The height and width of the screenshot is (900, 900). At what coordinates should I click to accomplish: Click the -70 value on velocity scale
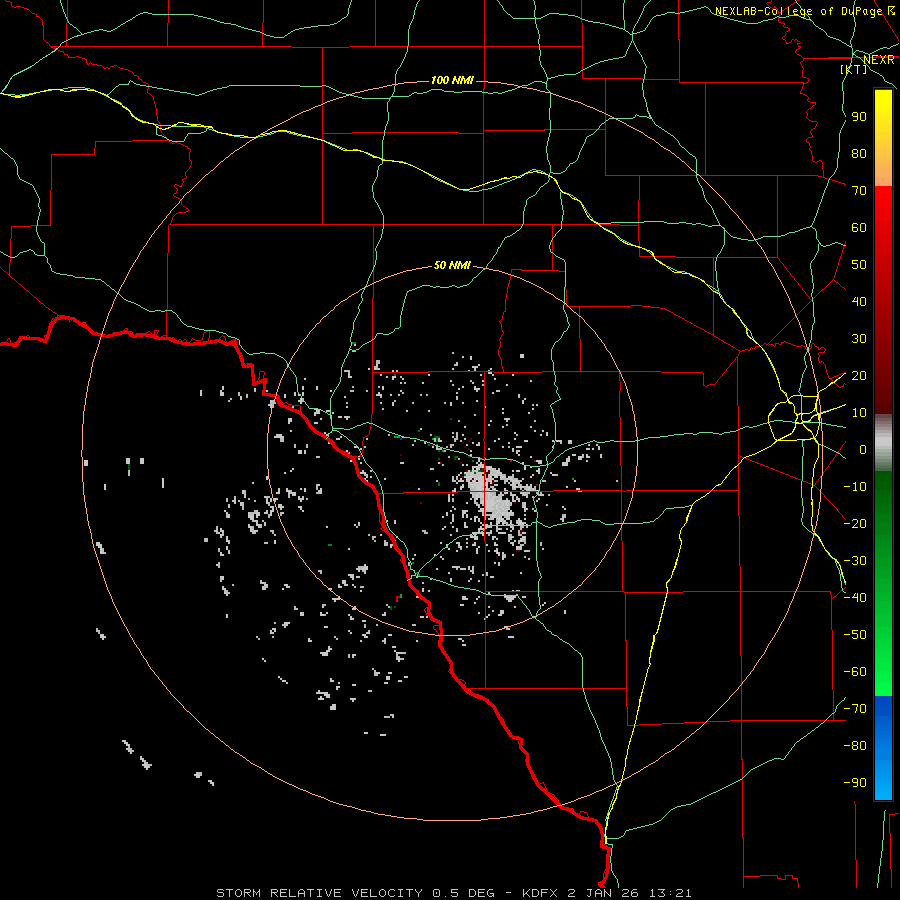coord(855,709)
